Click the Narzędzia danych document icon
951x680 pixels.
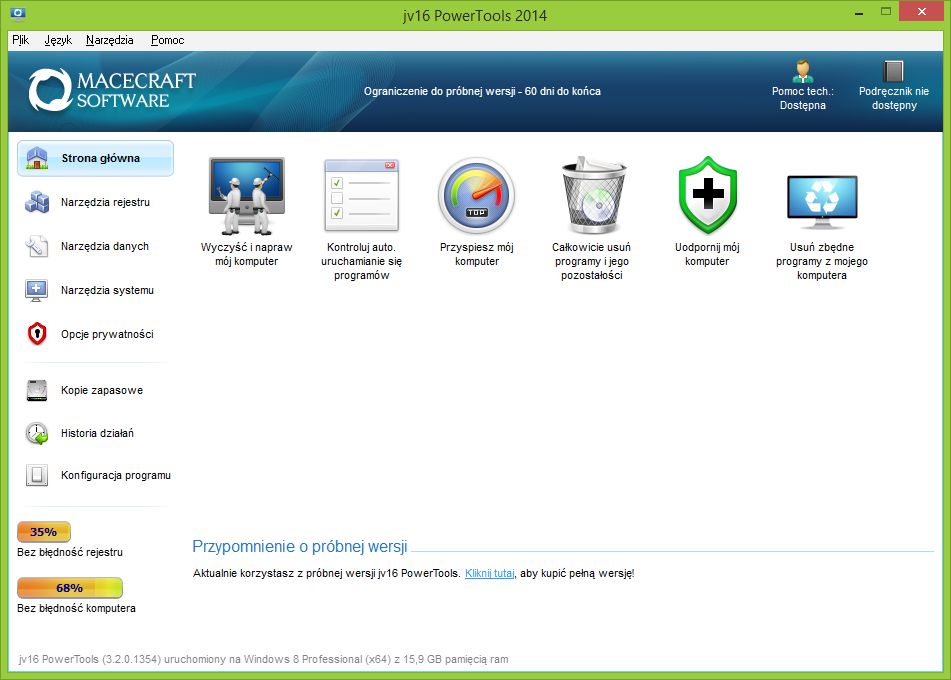[x=36, y=246]
